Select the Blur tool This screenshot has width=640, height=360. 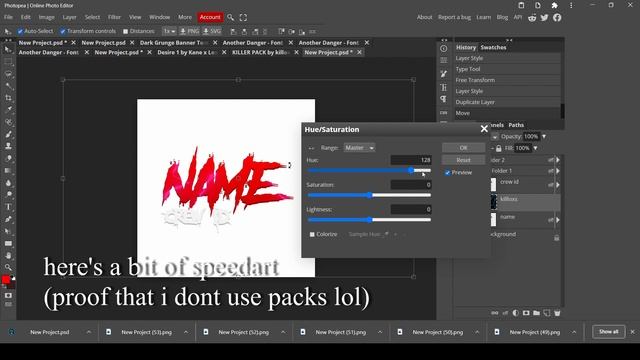point(8,183)
